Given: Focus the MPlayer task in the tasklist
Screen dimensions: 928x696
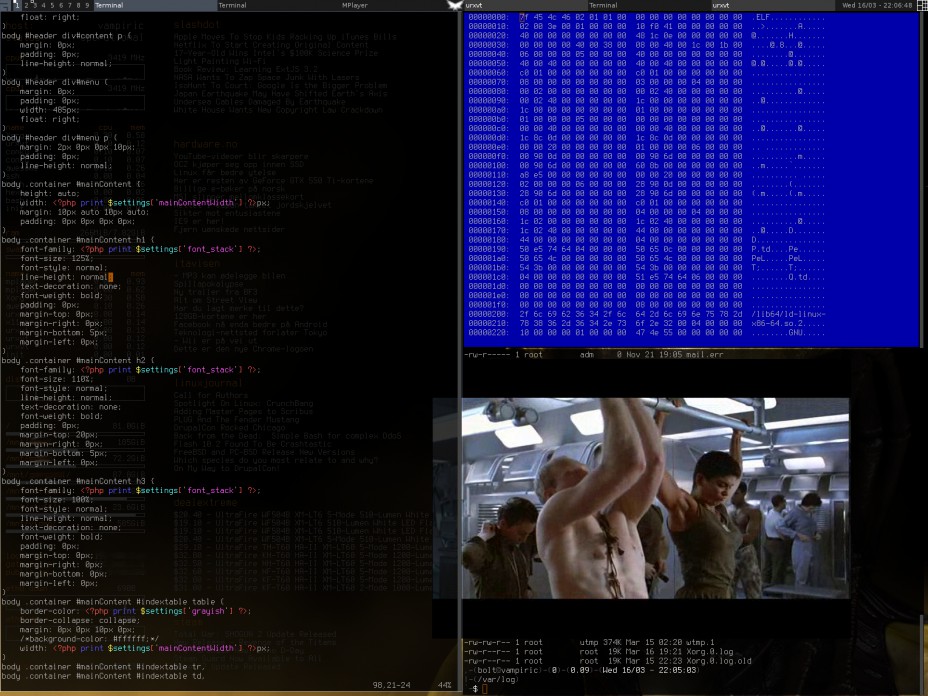Looking at the screenshot, I should [x=394, y=5].
